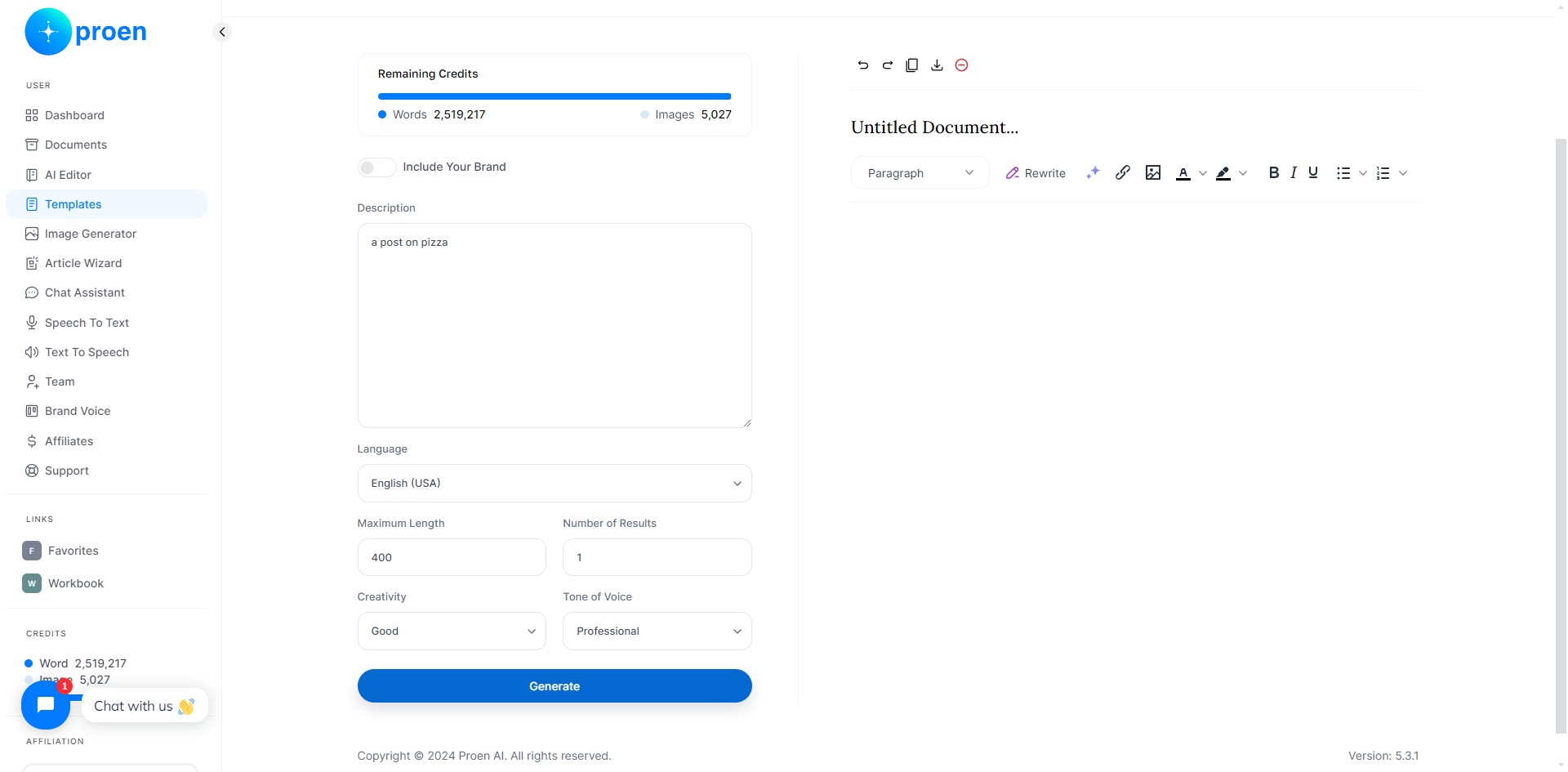1568x772 pixels.
Task: Expand the text color options arrow
Action: [x=1202, y=173]
